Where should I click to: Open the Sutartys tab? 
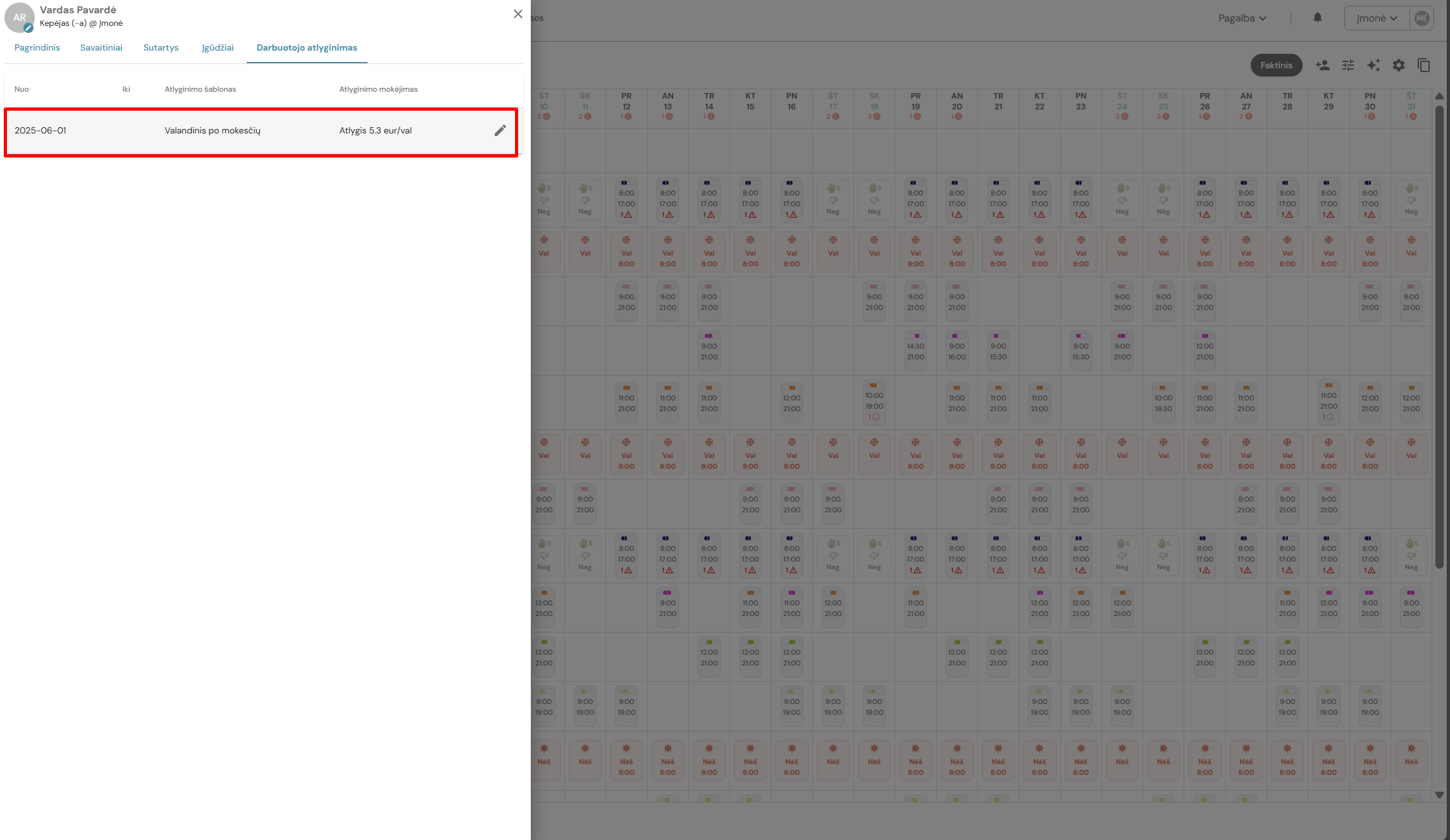pyautogui.click(x=161, y=47)
